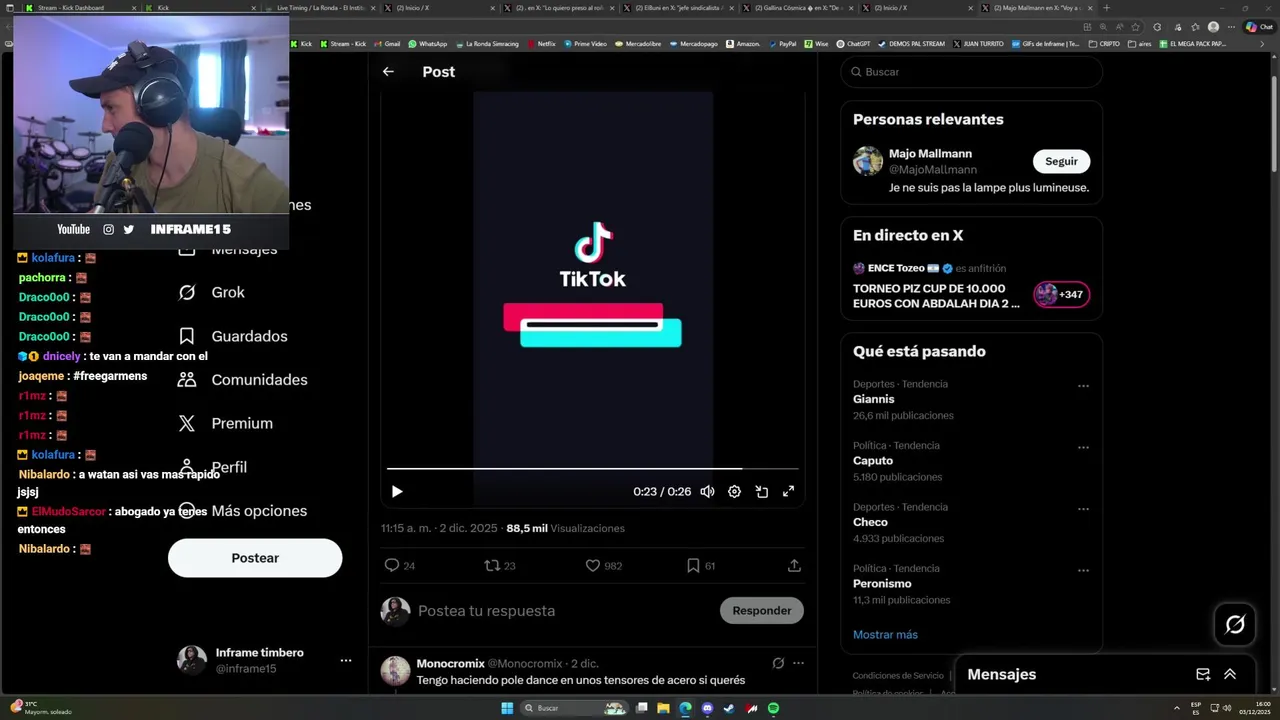Go back using the Post arrow

[388, 72]
